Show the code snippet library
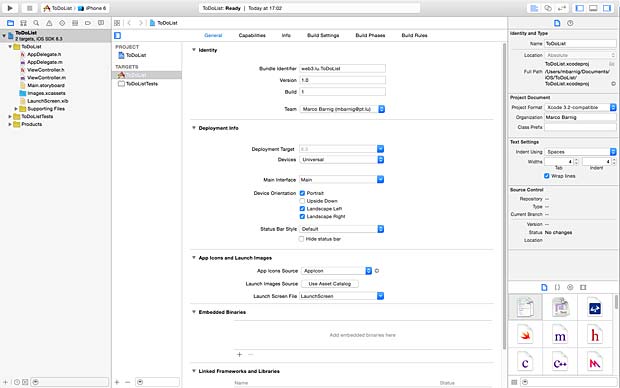This screenshot has height=388, width=620. pos(557,288)
